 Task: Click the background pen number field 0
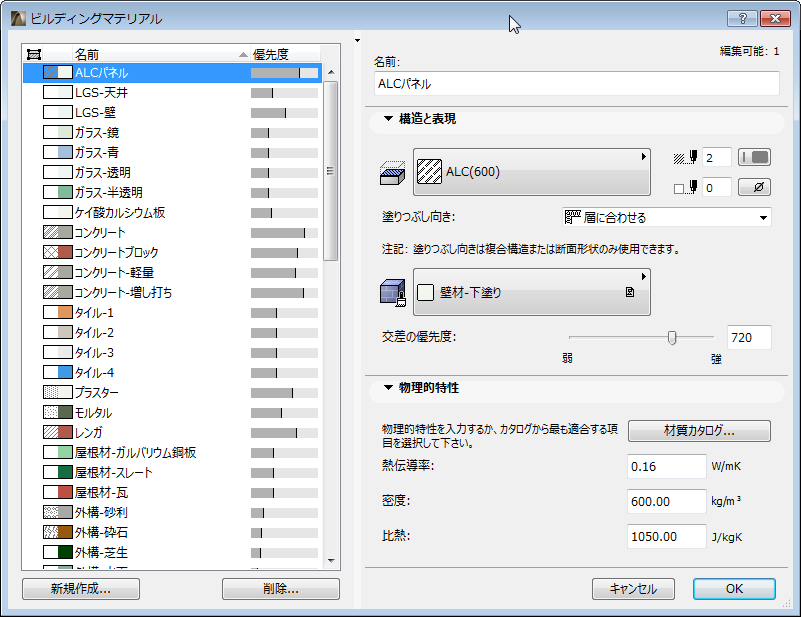[717, 187]
